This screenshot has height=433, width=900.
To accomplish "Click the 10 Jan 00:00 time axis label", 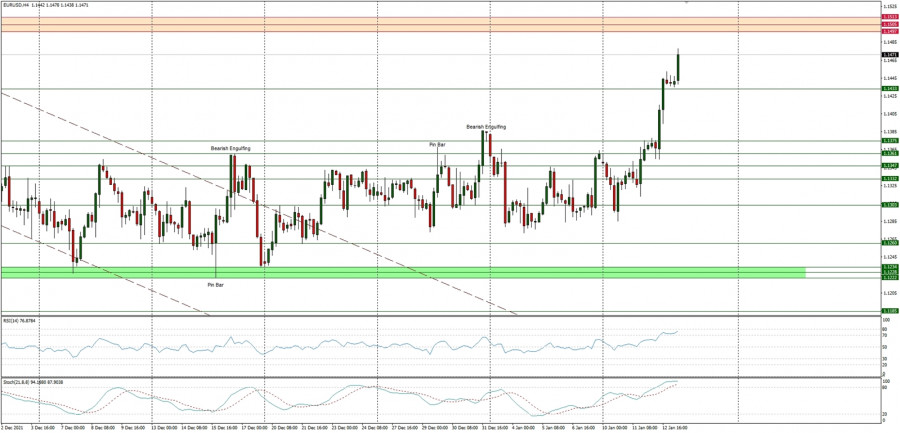I will click(614, 428).
